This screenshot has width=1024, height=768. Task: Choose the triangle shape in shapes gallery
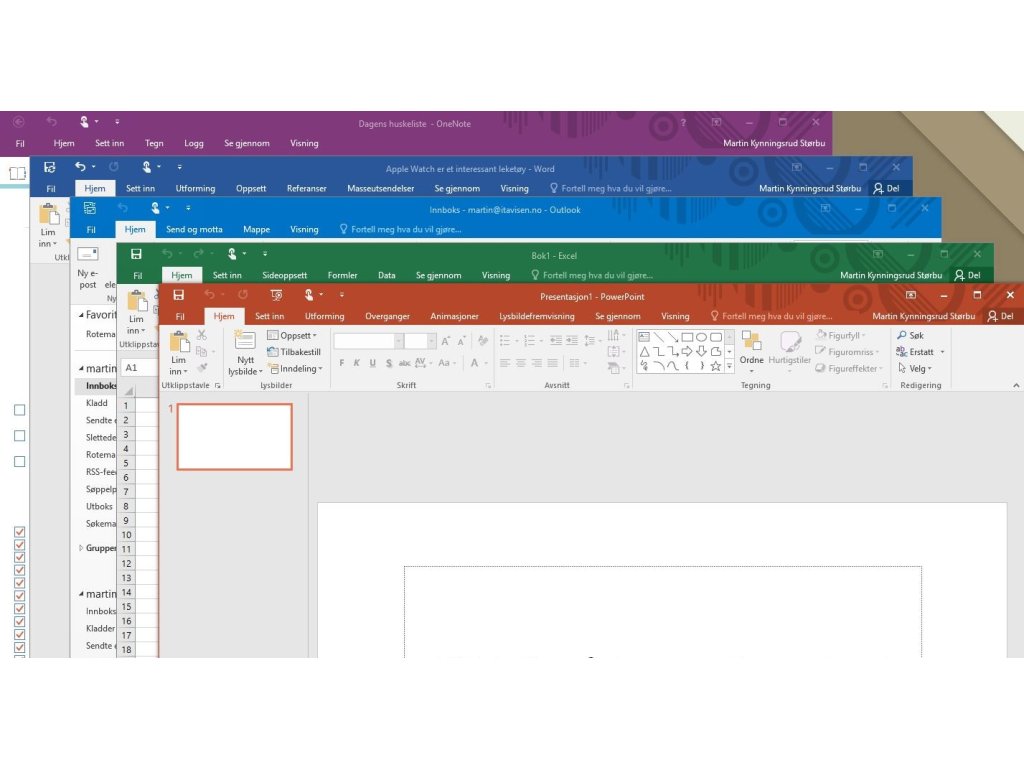pos(644,351)
